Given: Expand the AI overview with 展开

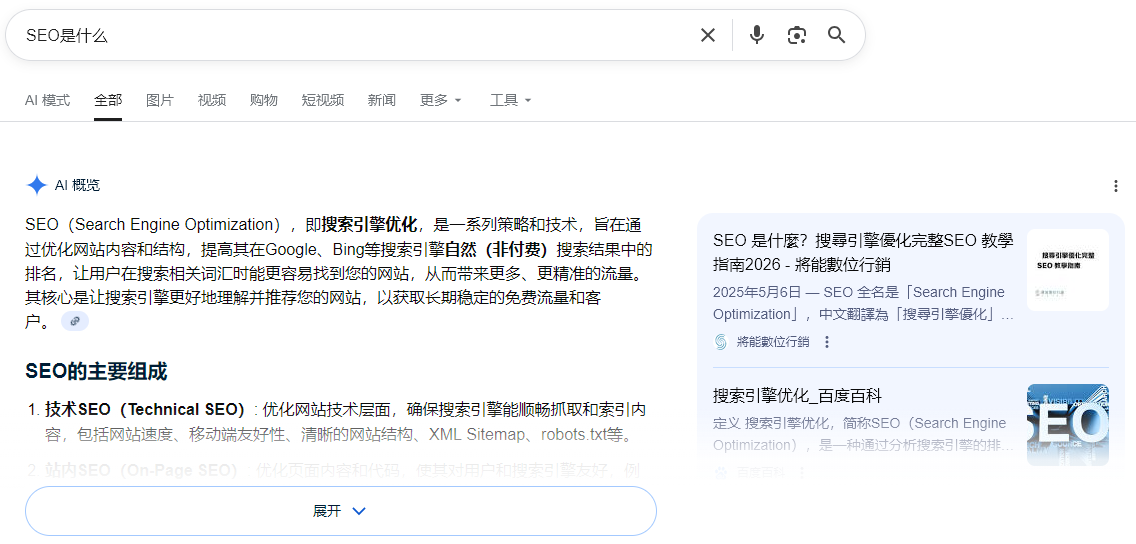Looking at the screenshot, I should (x=340, y=511).
